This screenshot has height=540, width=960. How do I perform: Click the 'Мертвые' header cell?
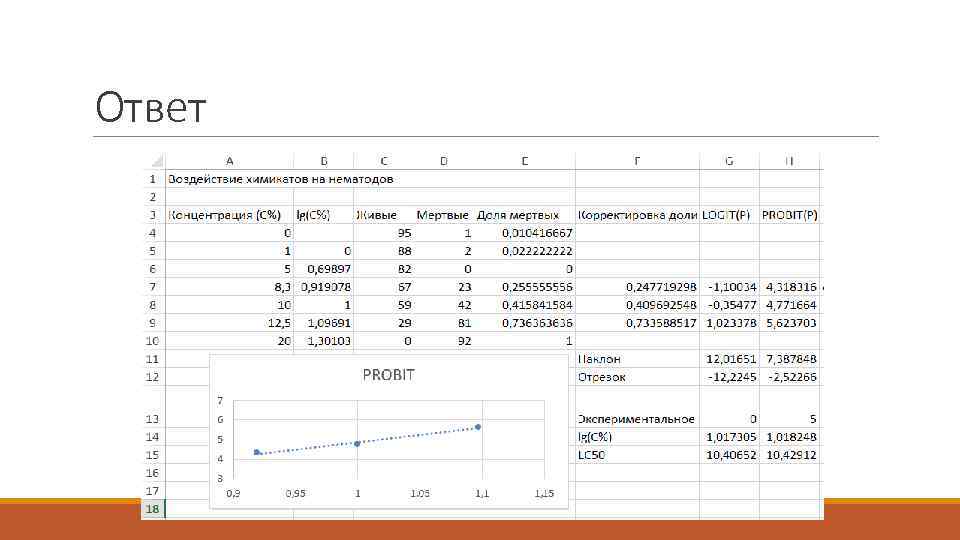pos(444,215)
